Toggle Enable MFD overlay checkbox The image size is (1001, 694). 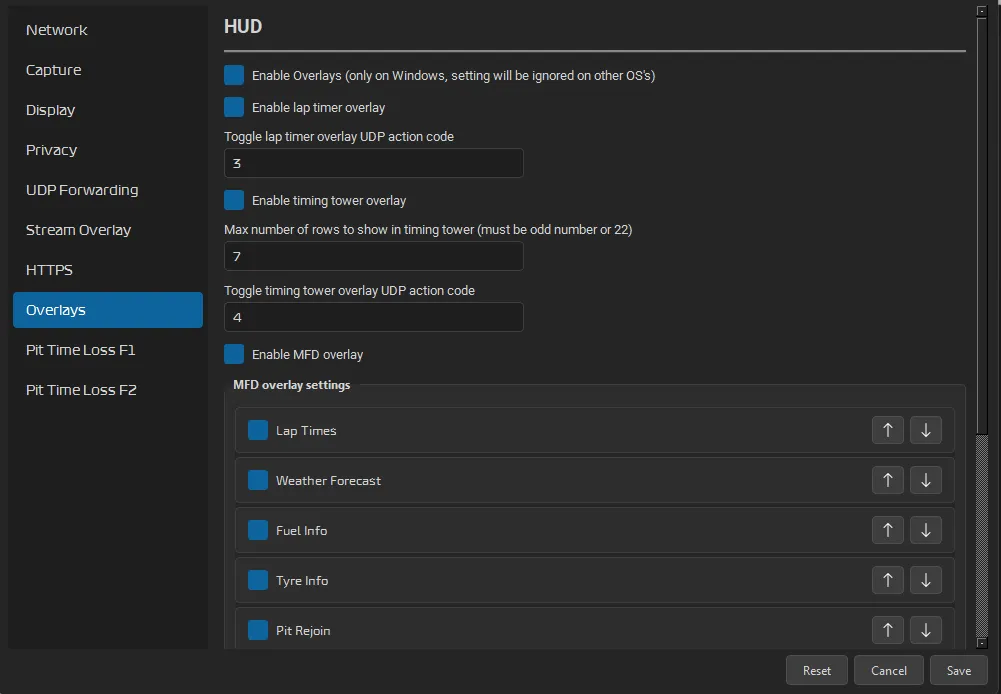234,354
